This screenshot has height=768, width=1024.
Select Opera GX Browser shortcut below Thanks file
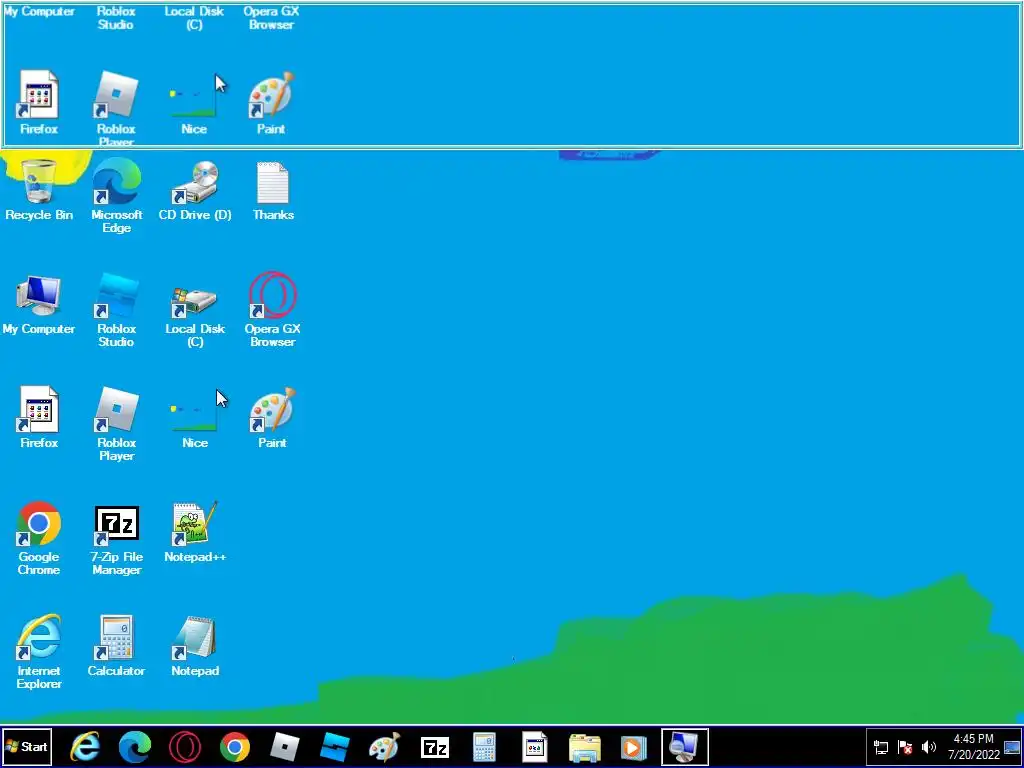tap(273, 311)
